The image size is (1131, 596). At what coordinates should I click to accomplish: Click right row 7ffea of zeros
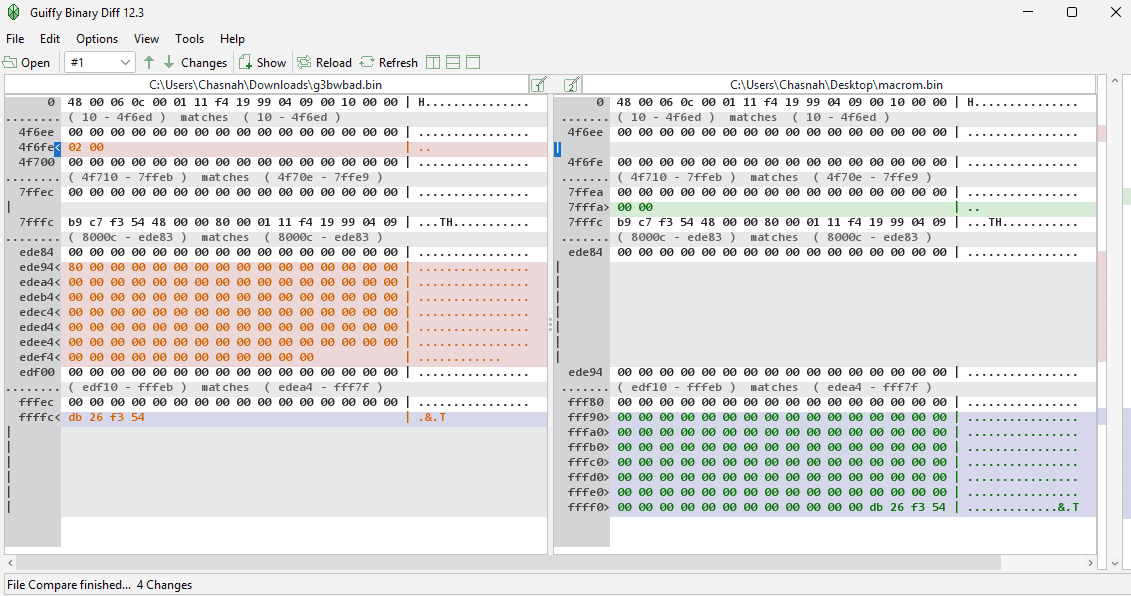(x=853, y=192)
